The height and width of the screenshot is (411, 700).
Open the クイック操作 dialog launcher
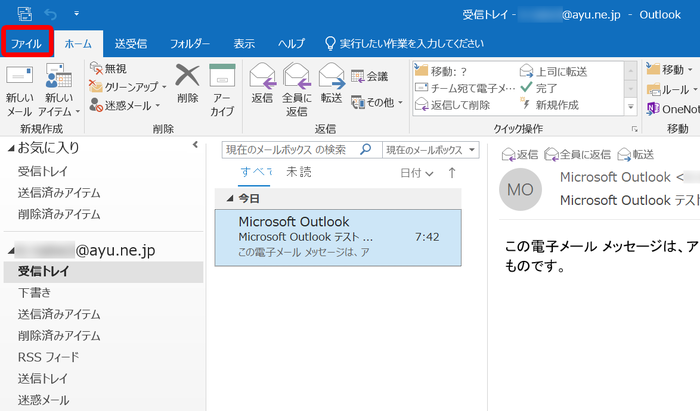634,129
